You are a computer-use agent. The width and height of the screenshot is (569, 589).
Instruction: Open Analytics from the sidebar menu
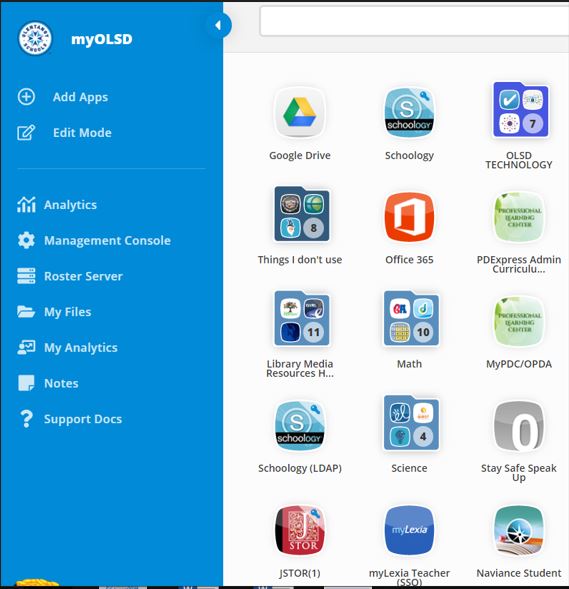tap(70, 205)
